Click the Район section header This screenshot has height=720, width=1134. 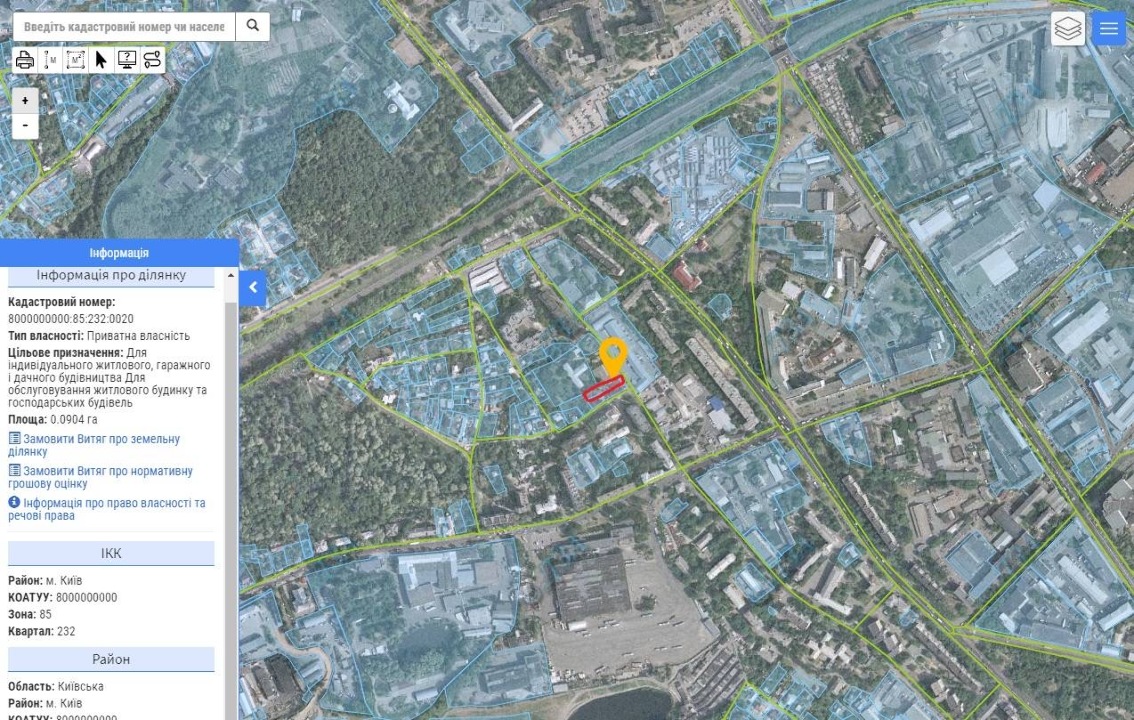tap(111, 659)
